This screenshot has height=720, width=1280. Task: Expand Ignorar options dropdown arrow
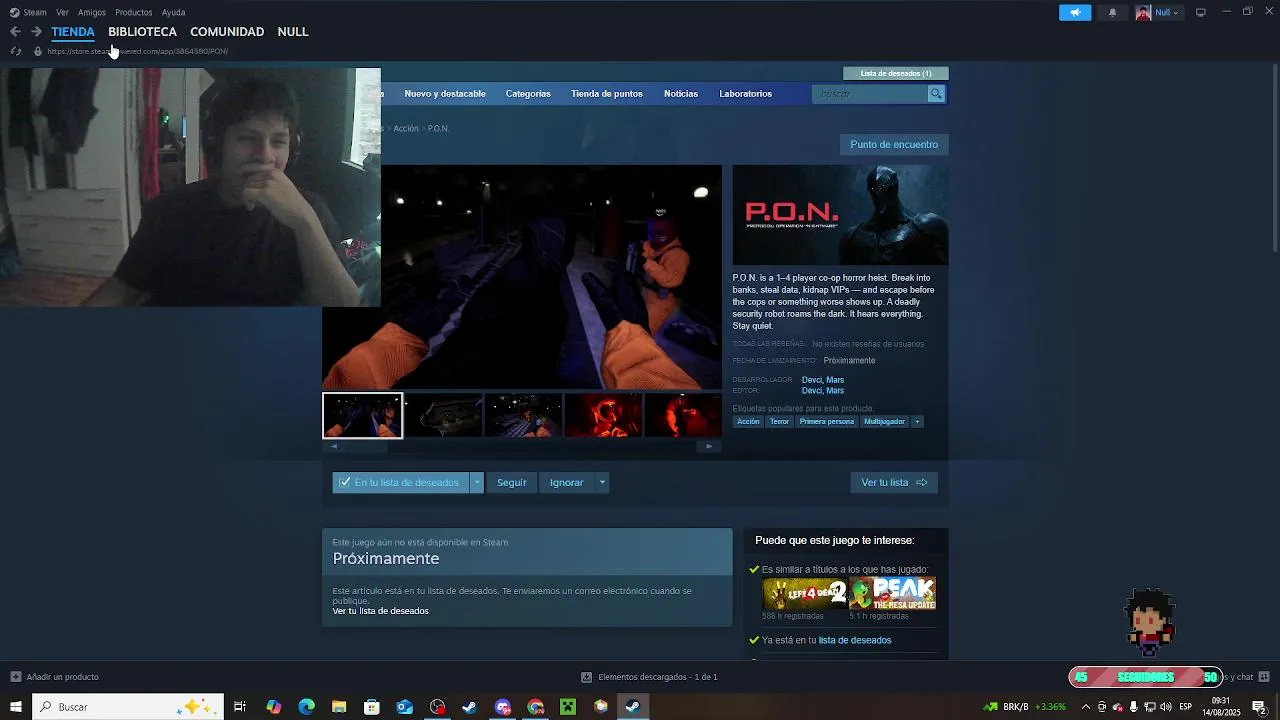click(602, 482)
